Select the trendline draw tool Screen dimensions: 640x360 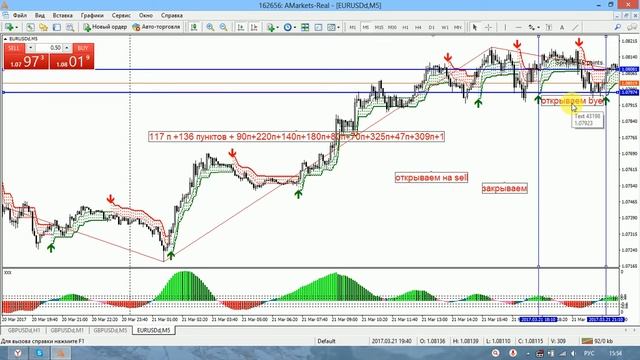tap(576, 27)
